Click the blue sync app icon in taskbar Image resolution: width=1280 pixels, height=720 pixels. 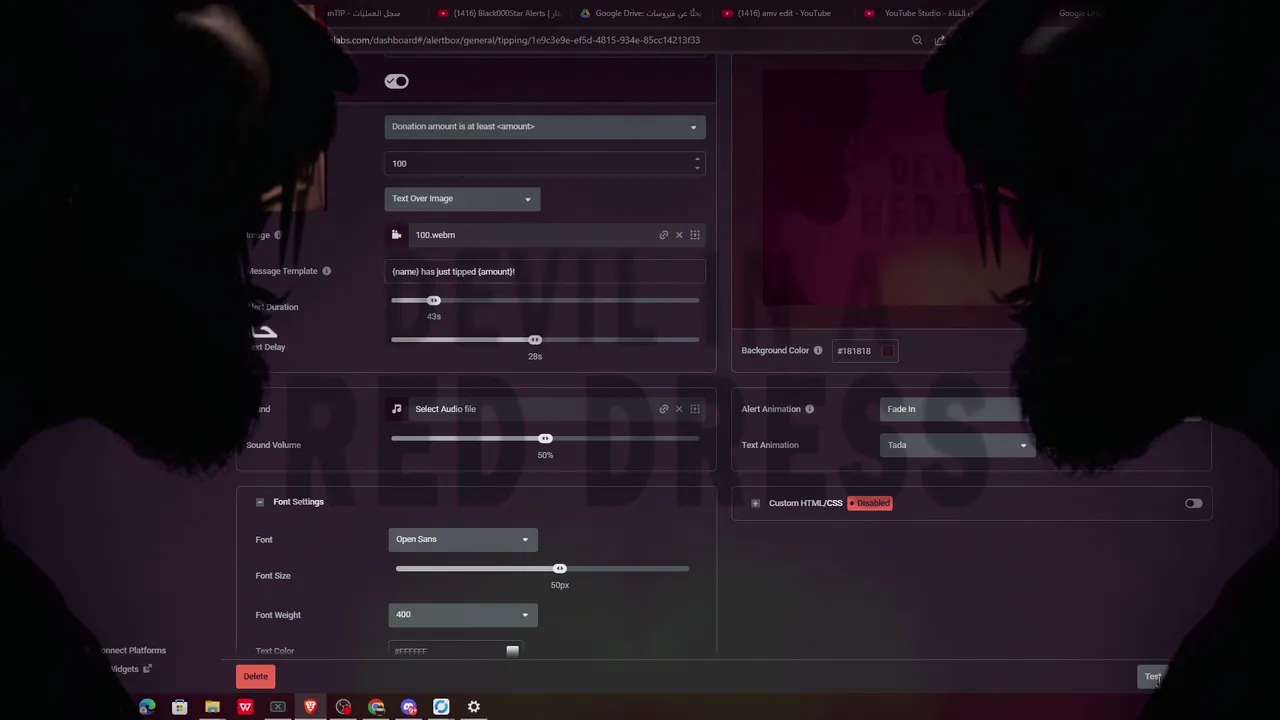(441, 707)
